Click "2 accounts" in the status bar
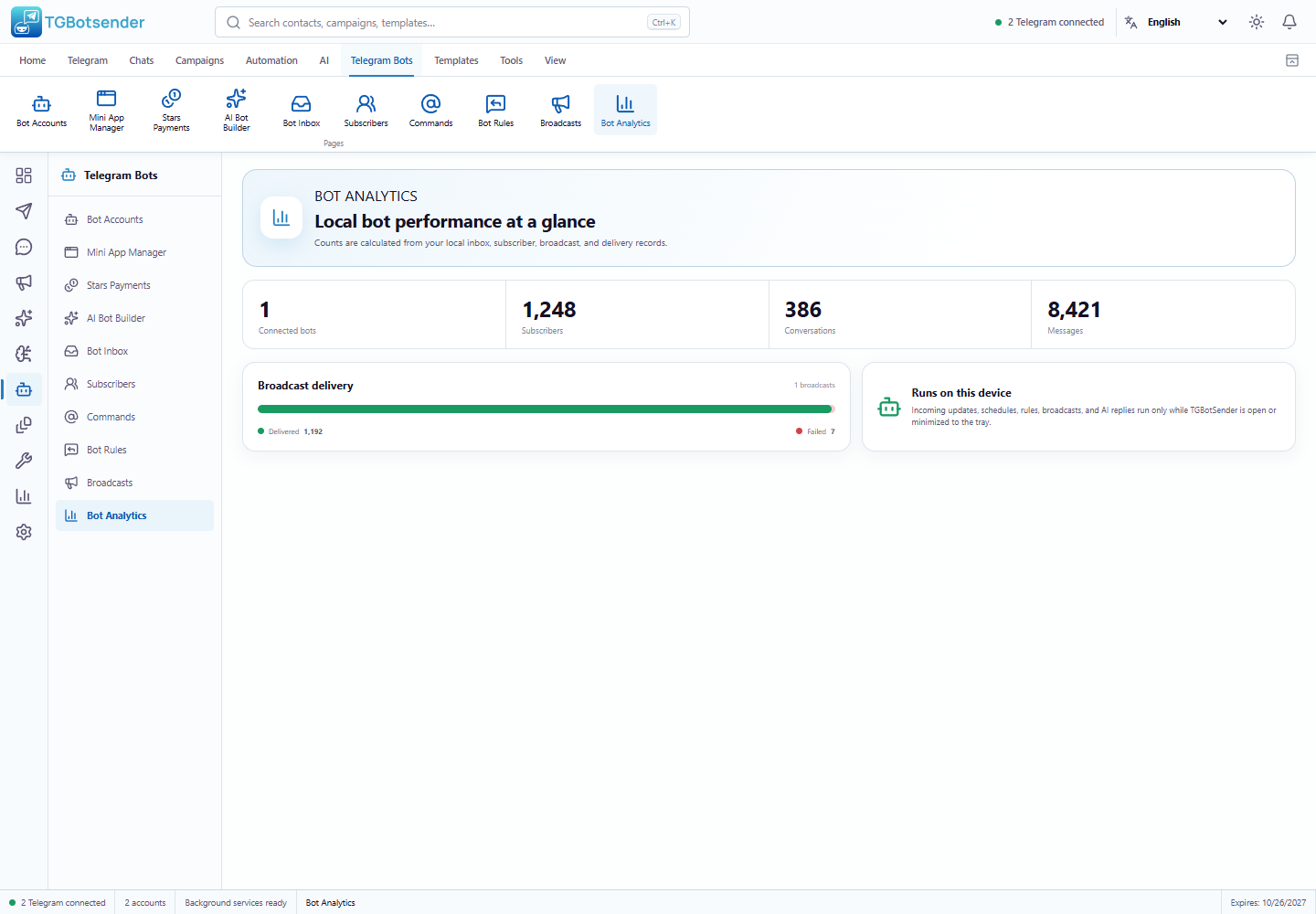Viewport: 1316px width, 914px height. pos(145,903)
